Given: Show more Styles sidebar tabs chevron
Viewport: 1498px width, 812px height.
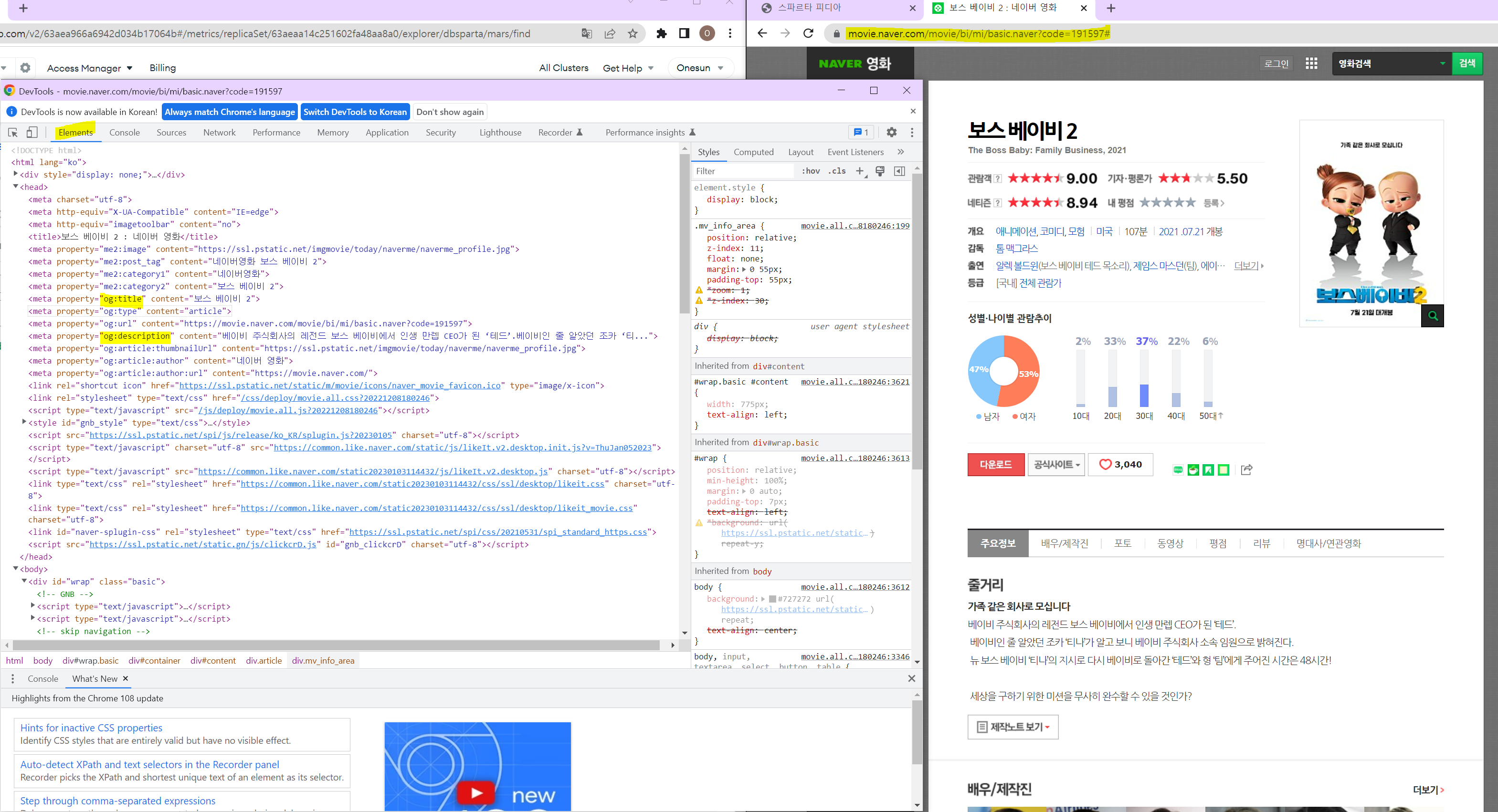Looking at the screenshot, I should point(901,152).
